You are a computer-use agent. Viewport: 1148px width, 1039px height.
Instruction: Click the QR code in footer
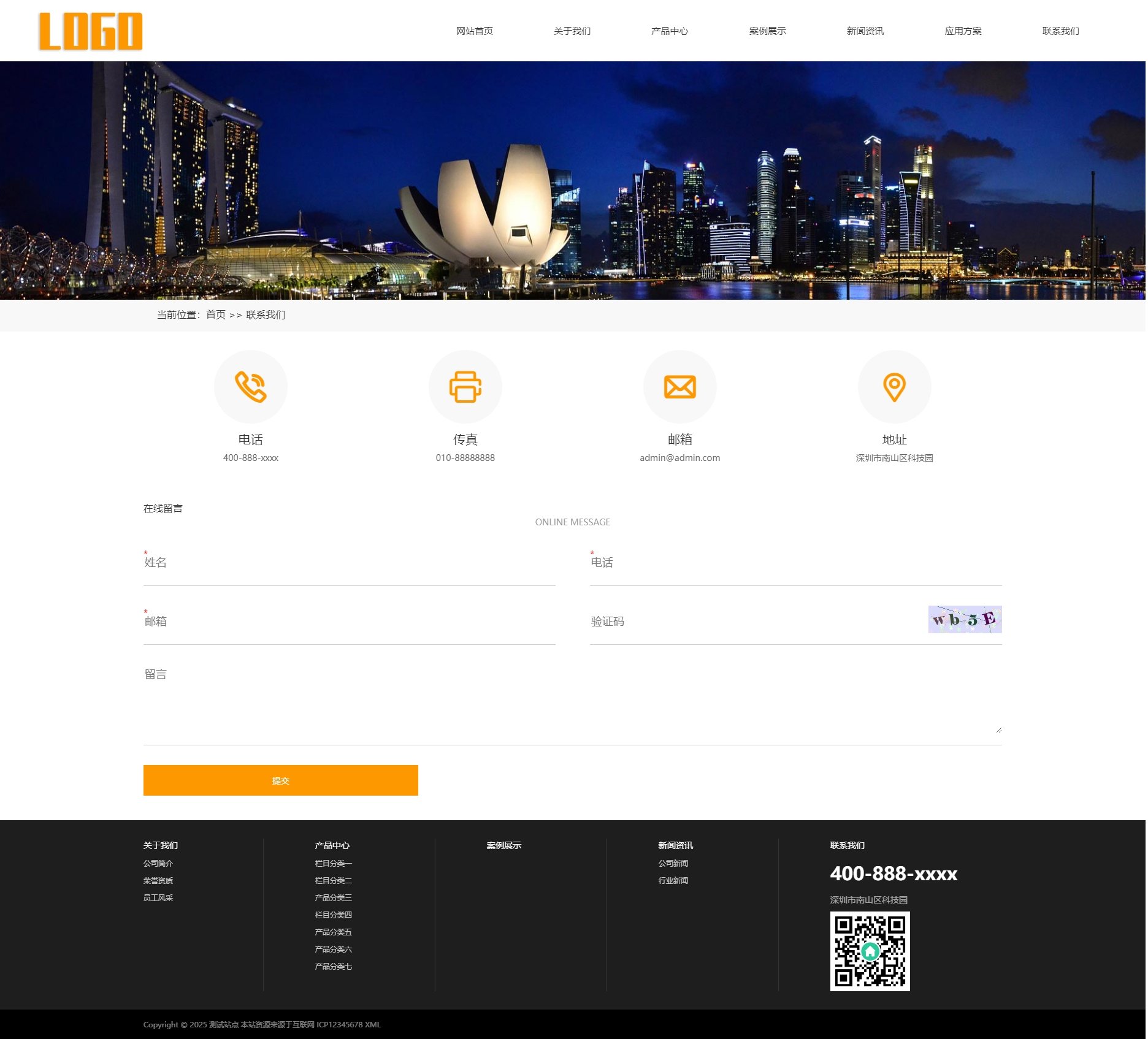(x=870, y=951)
